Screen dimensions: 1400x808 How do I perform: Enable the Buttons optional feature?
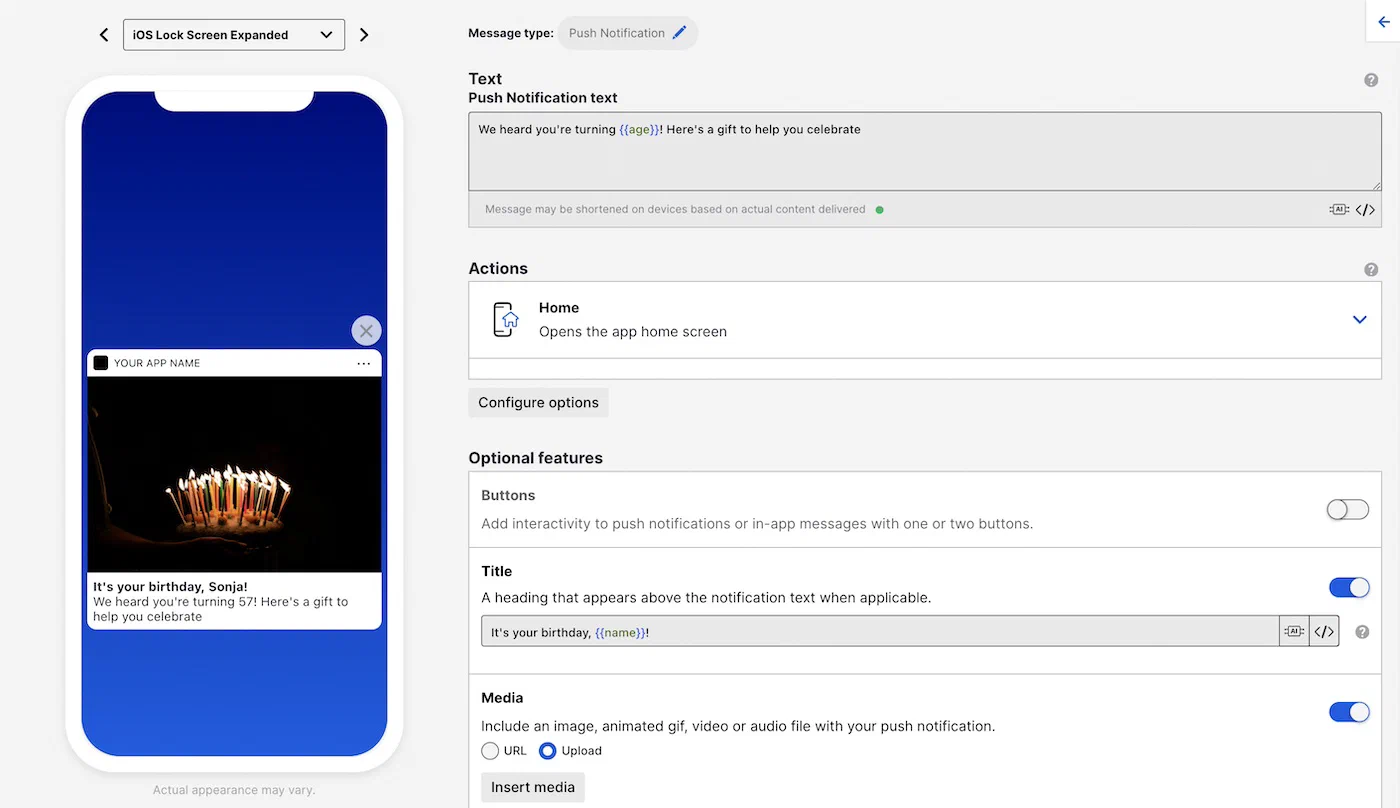pos(1347,509)
